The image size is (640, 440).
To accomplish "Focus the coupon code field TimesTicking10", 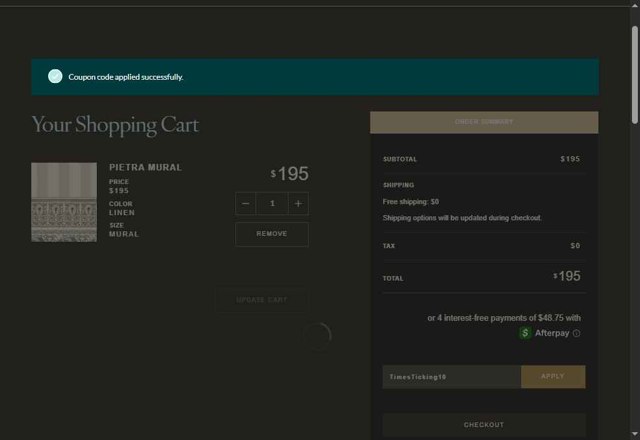I will [451, 377].
